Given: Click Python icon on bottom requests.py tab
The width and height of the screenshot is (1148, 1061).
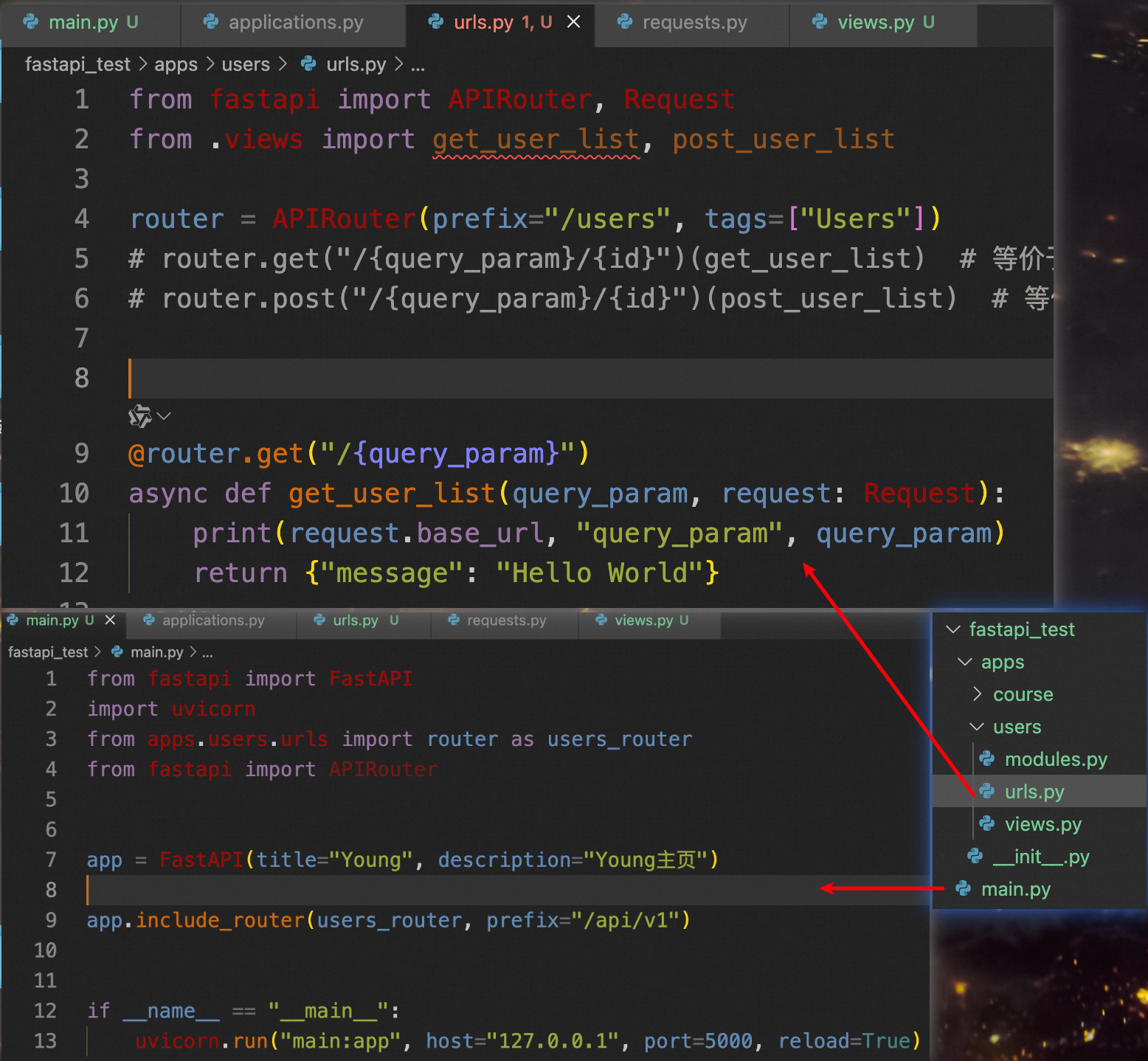Looking at the screenshot, I should click(x=454, y=620).
